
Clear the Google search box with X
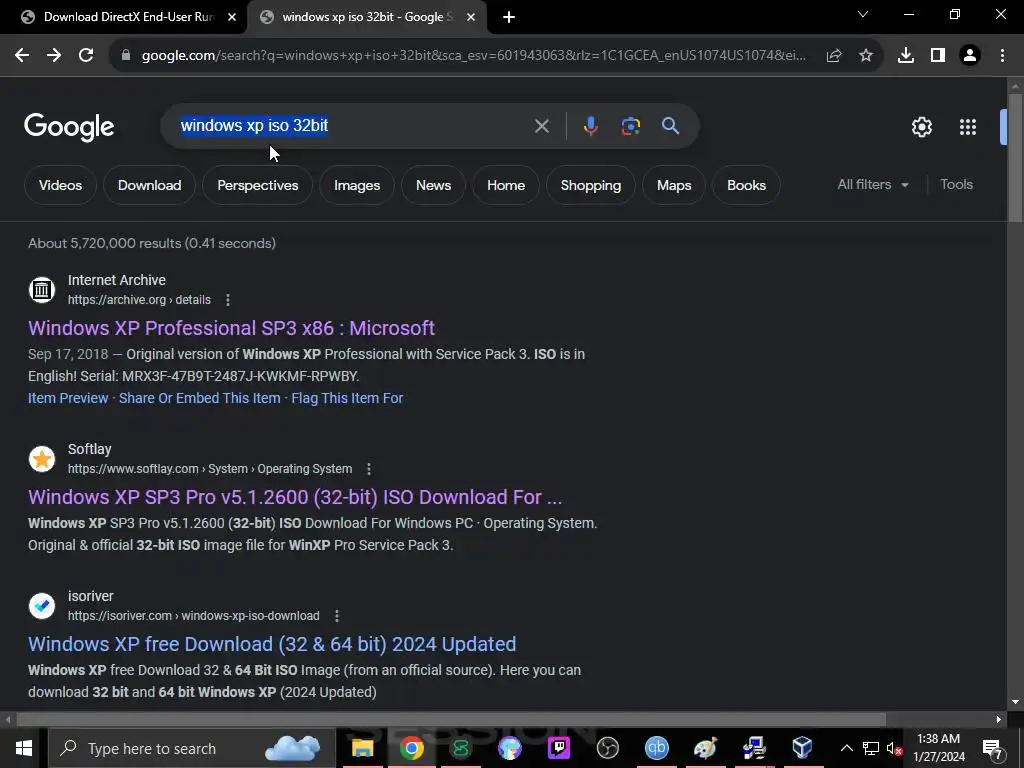(541, 126)
